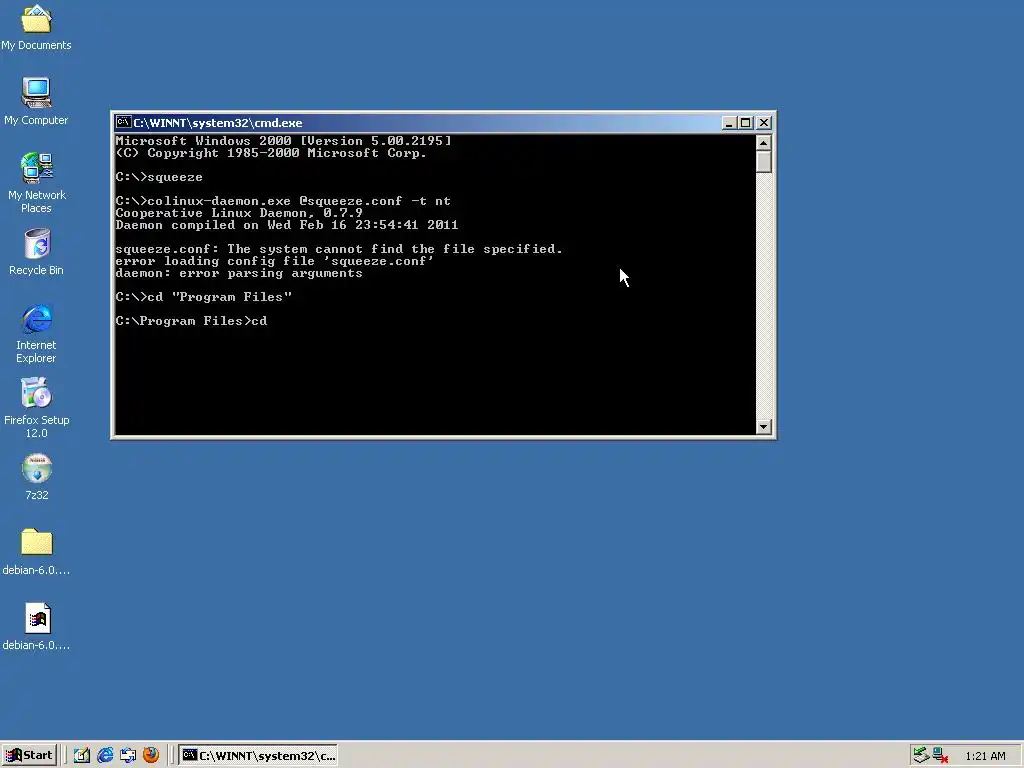Click the 'system cannot find the file' line
The height and width of the screenshot is (768, 1024).
(x=339, y=249)
